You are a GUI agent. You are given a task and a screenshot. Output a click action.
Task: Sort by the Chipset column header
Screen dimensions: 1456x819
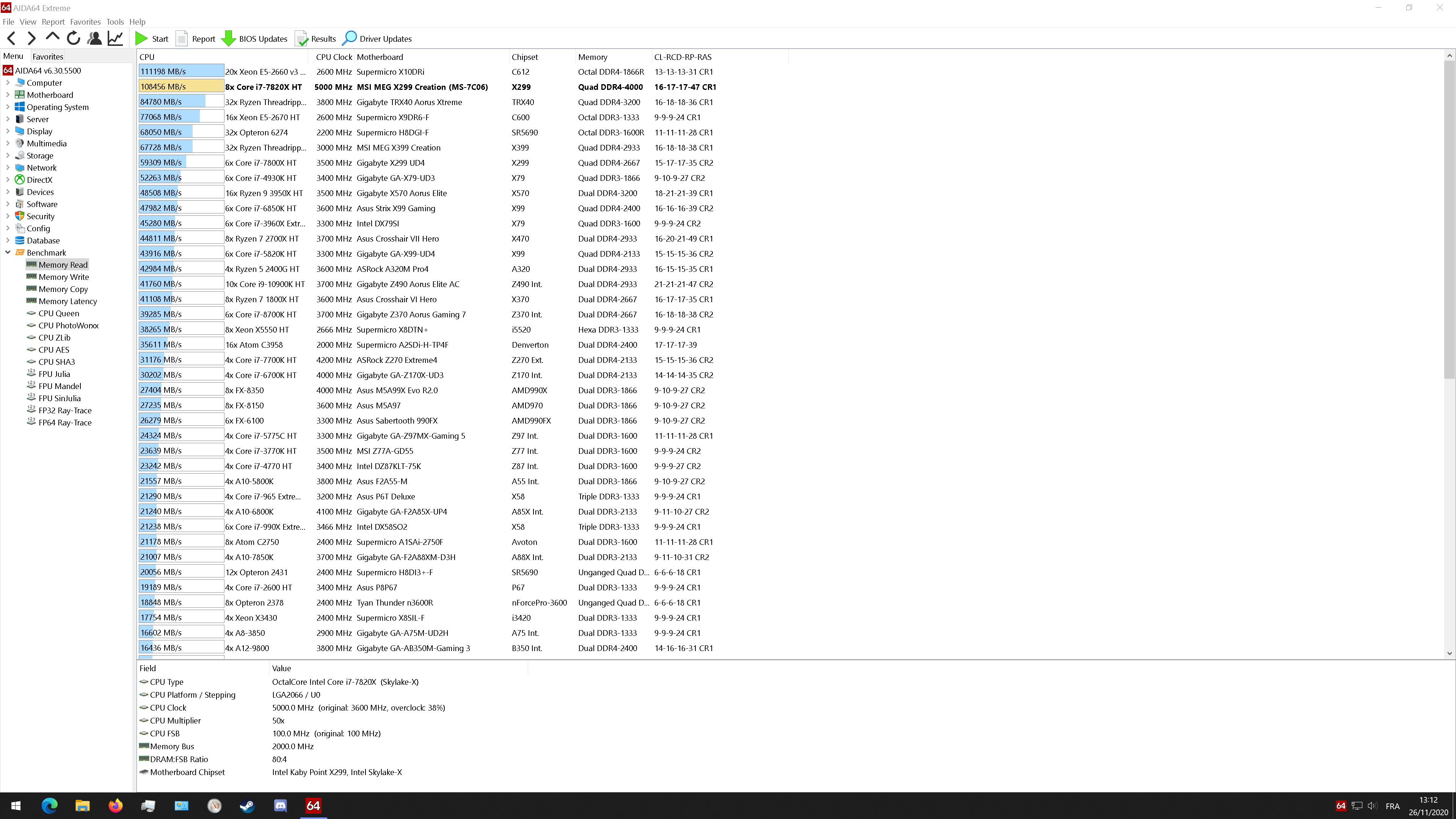pyautogui.click(x=542, y=57)
